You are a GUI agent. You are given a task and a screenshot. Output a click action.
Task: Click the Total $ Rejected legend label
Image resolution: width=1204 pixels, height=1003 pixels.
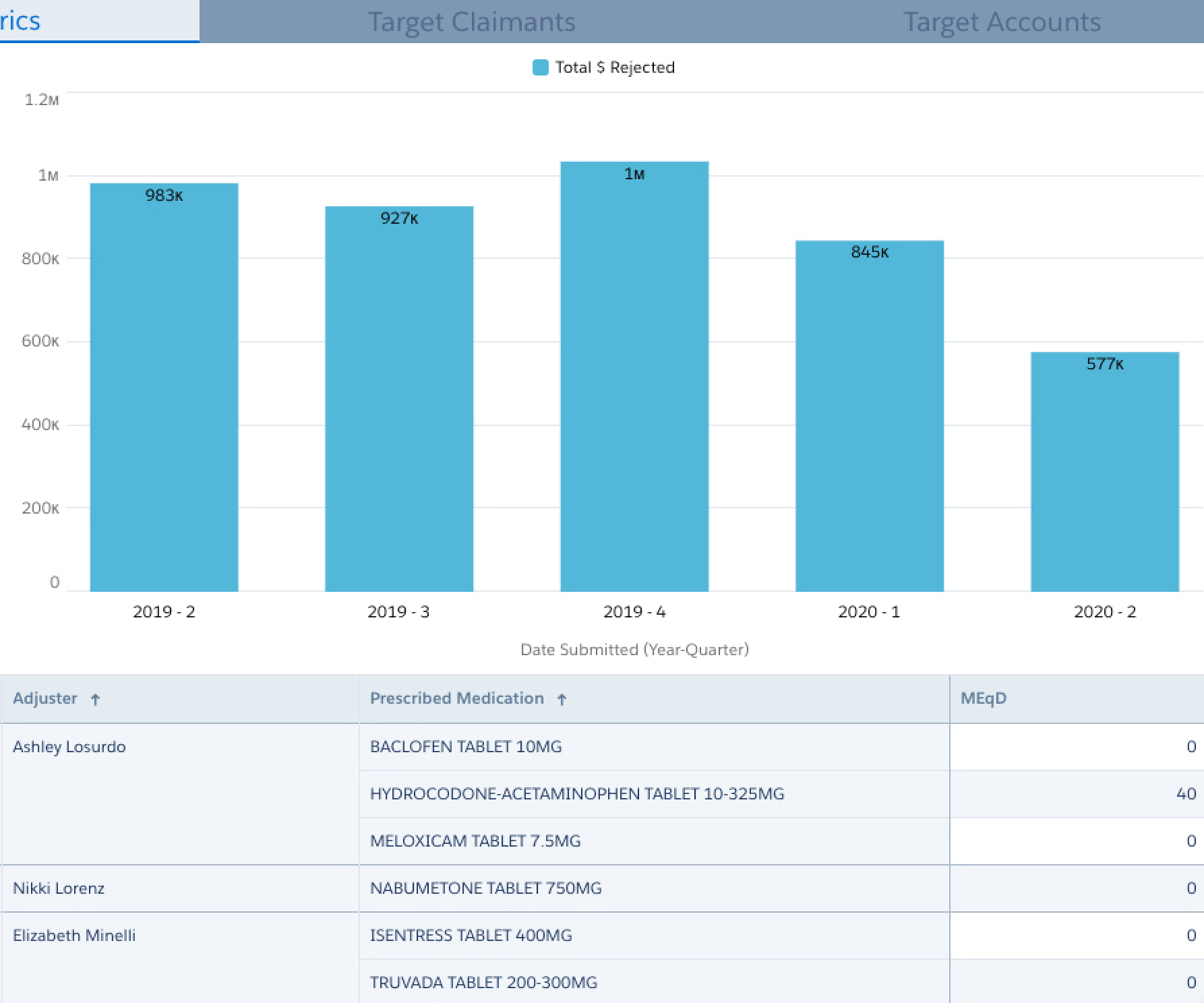pos(615,67)
